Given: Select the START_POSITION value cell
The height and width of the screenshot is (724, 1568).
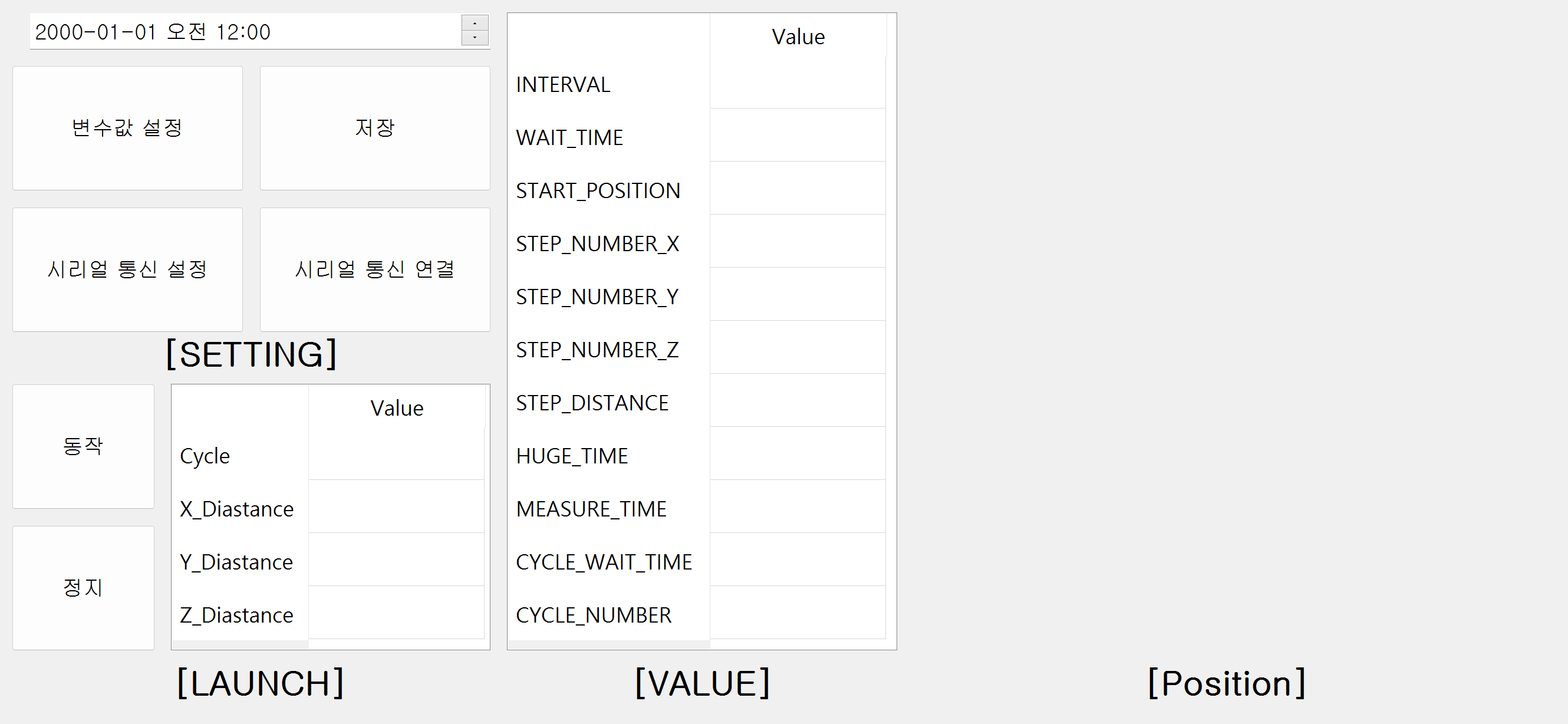Looking at the screenshot, I should click(798, 189).
